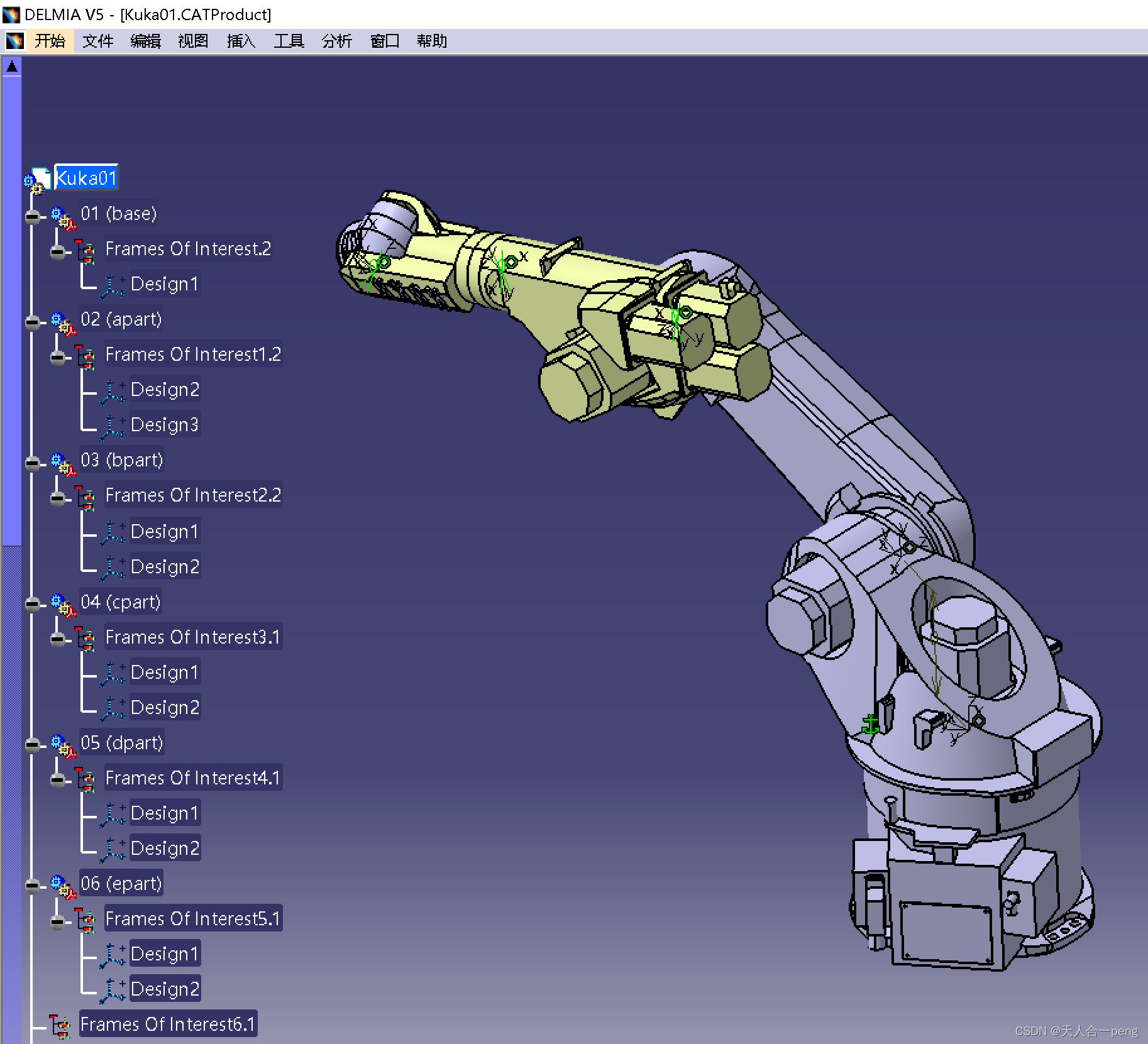Click the up arrow at top of left bar
This screenshot has height=1044, width=1148.
[x=11, y=65]
